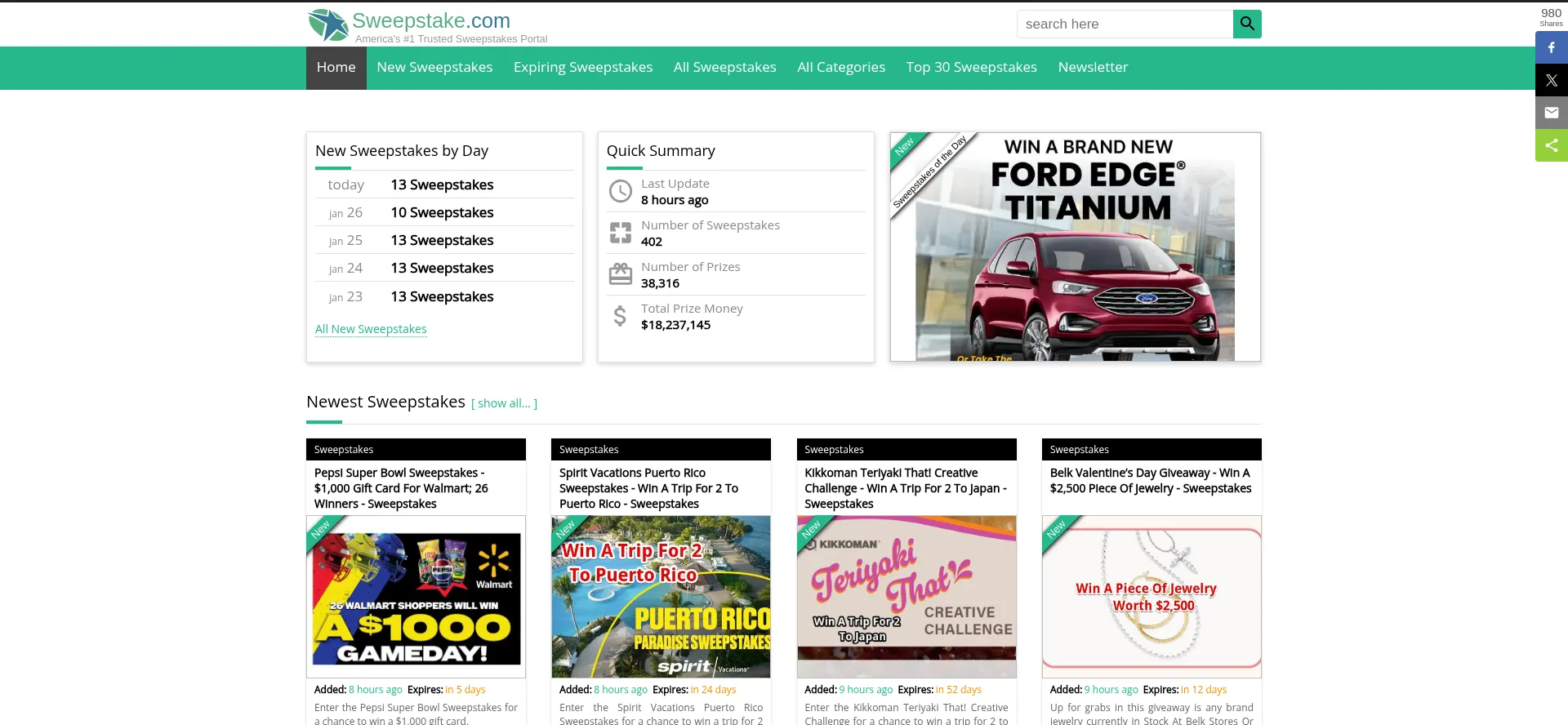This screenshot has width=1568, height=725.
Task: Click 'in 12 days' expiry on Belk card
Action: tap(1204, 690)
